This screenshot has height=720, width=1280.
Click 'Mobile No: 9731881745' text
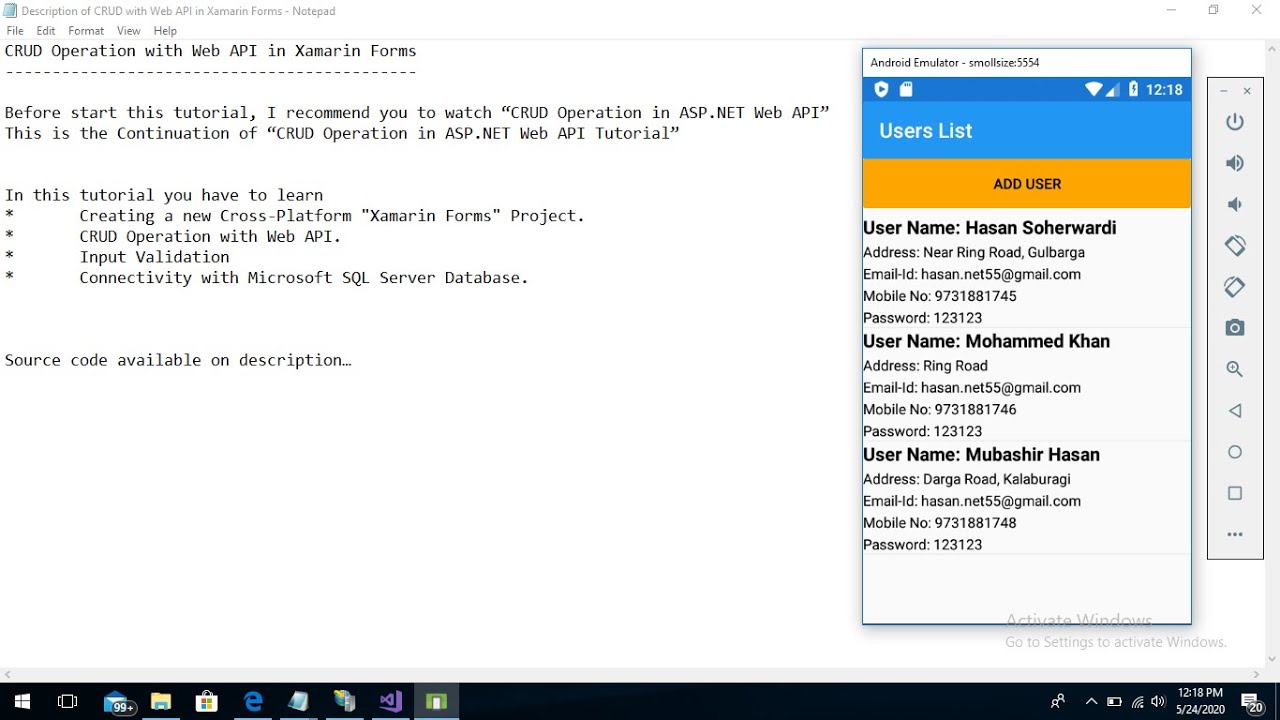940,296
